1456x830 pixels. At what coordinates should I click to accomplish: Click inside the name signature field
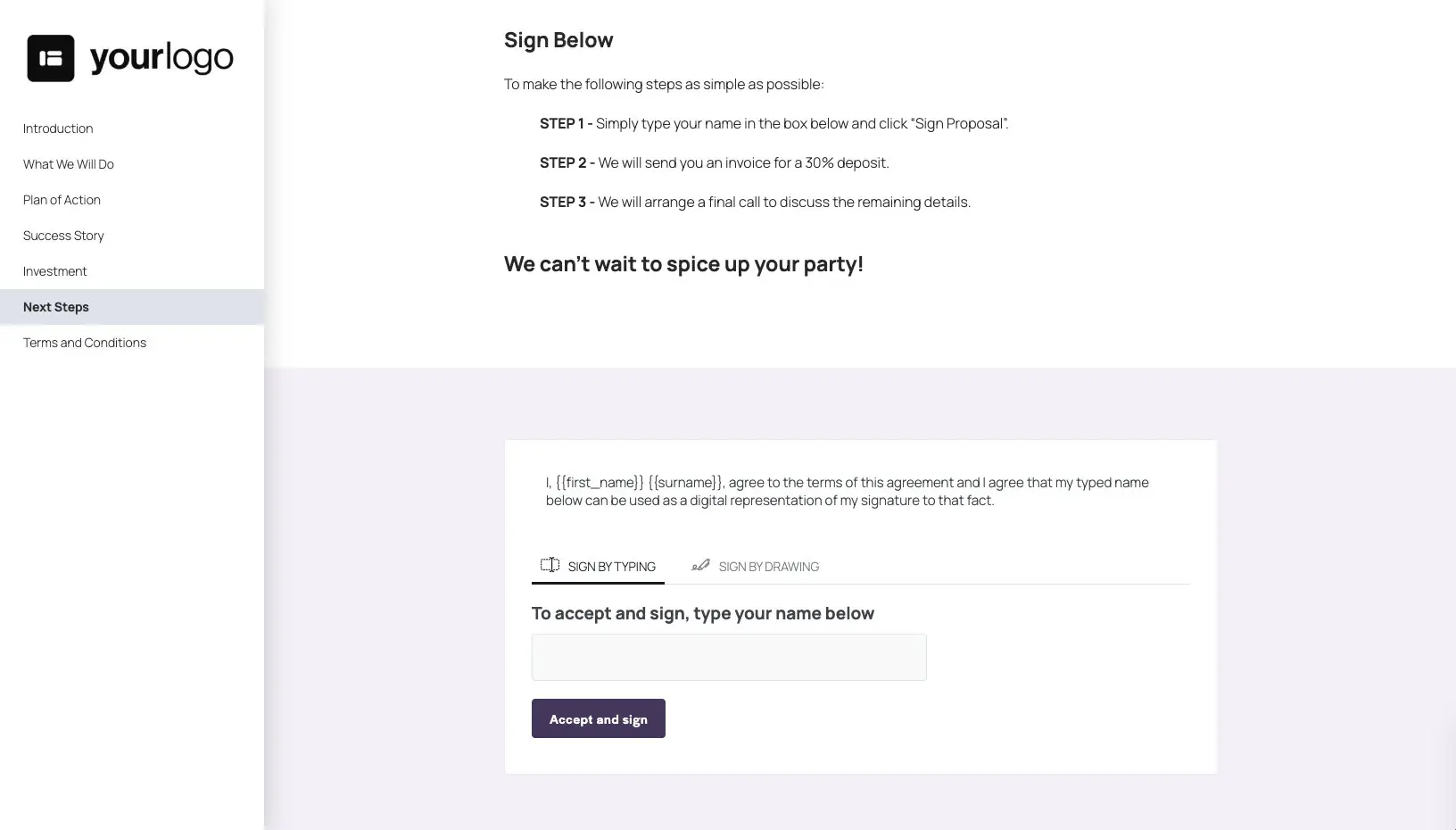click(728, 657)
